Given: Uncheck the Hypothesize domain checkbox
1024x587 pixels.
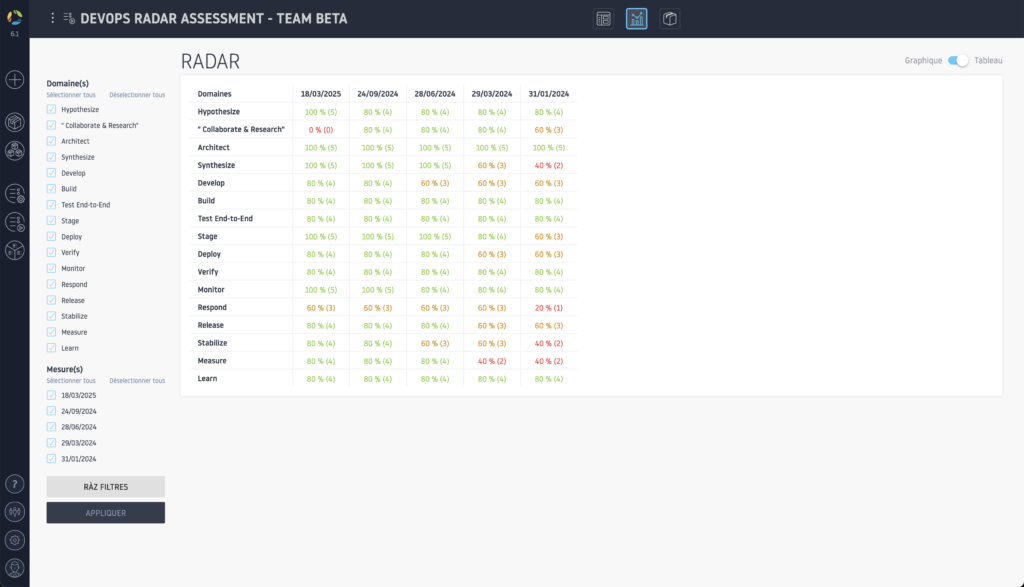Looking at the screenshot, I should click(51, 109).
